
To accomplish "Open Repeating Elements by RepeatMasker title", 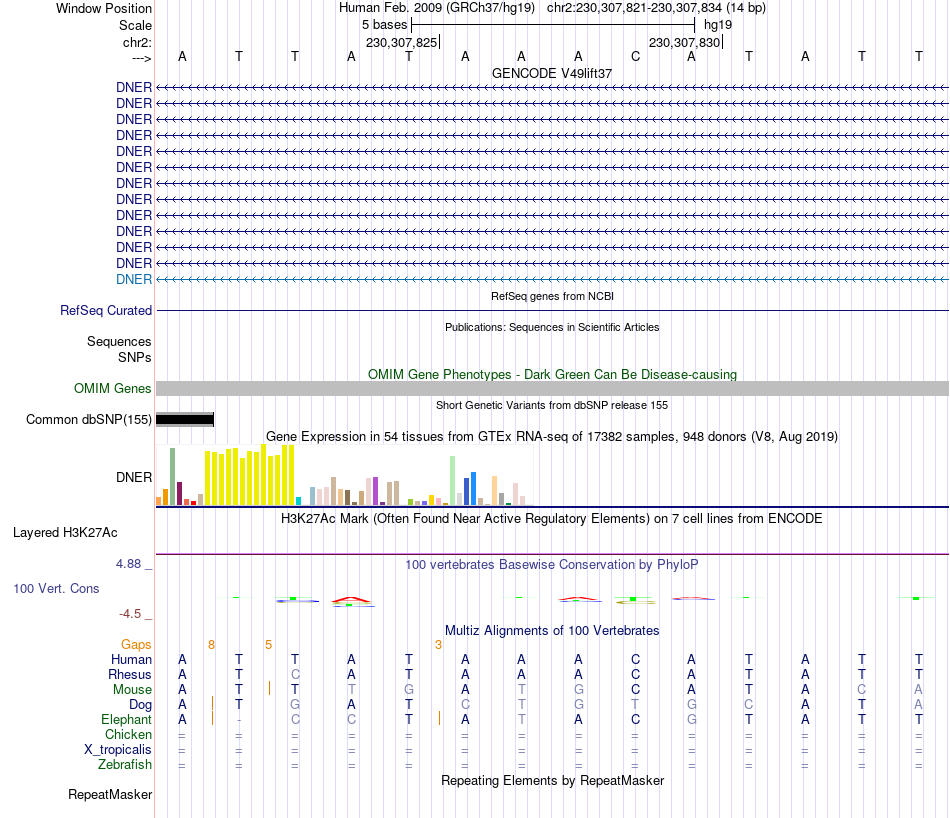I will (552, 780).
